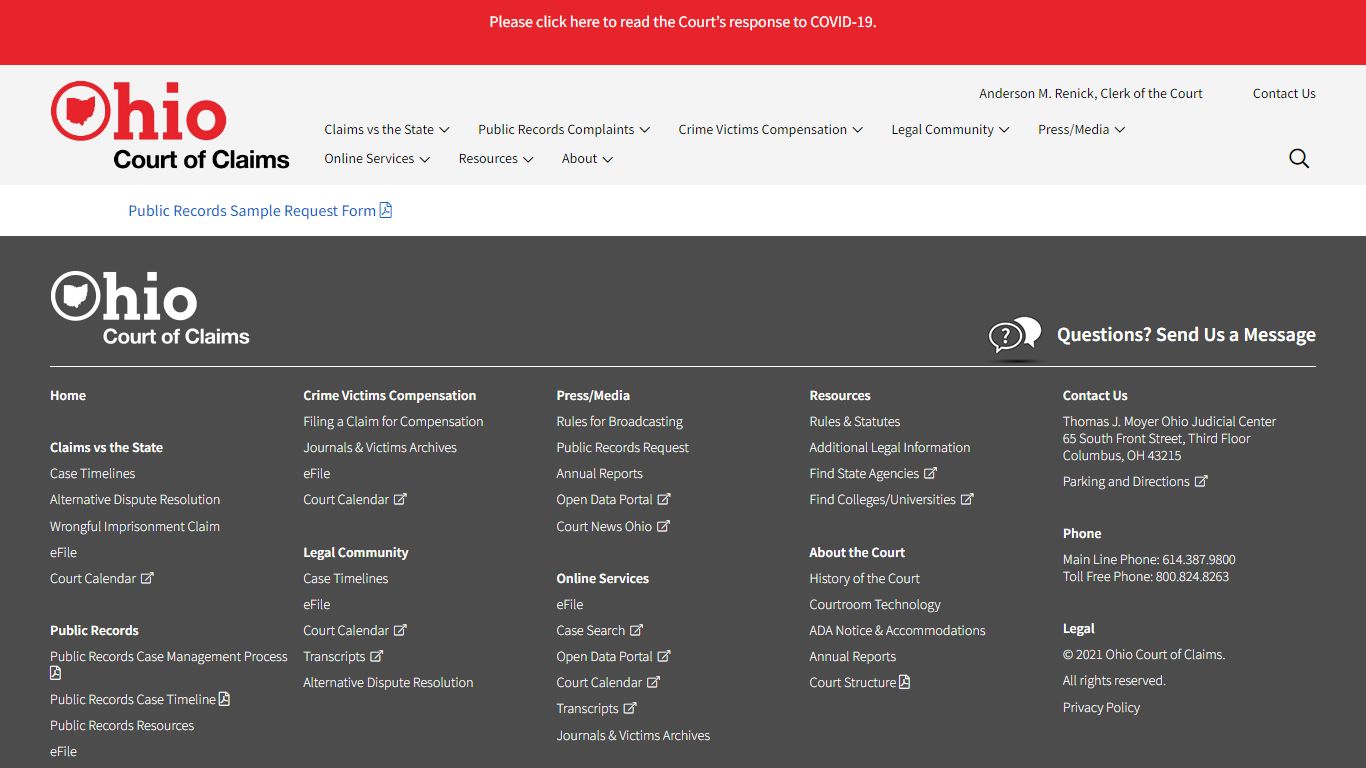Click external link icon beside Parking and Directions
The height and width of the screenshot is (768, 1366).
[x=1201, y=481]
